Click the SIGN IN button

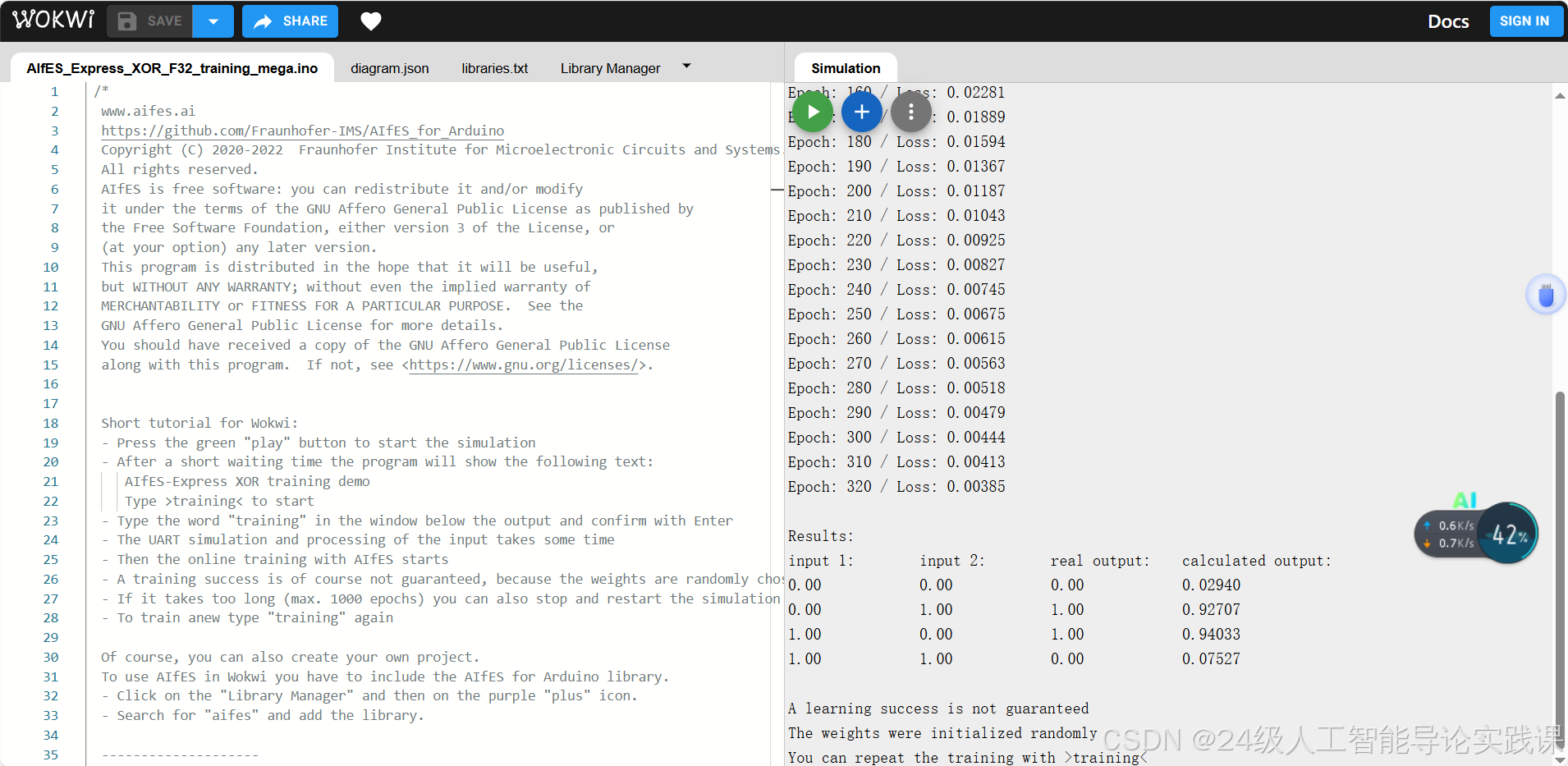(x=1524, y=21)
